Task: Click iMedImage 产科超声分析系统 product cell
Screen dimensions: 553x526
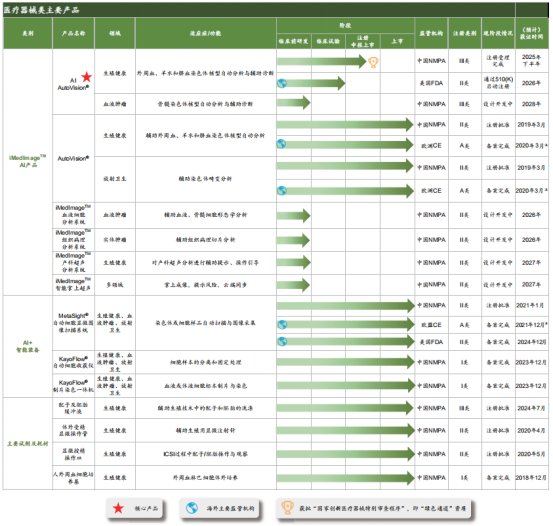Action: pos(73,263)
